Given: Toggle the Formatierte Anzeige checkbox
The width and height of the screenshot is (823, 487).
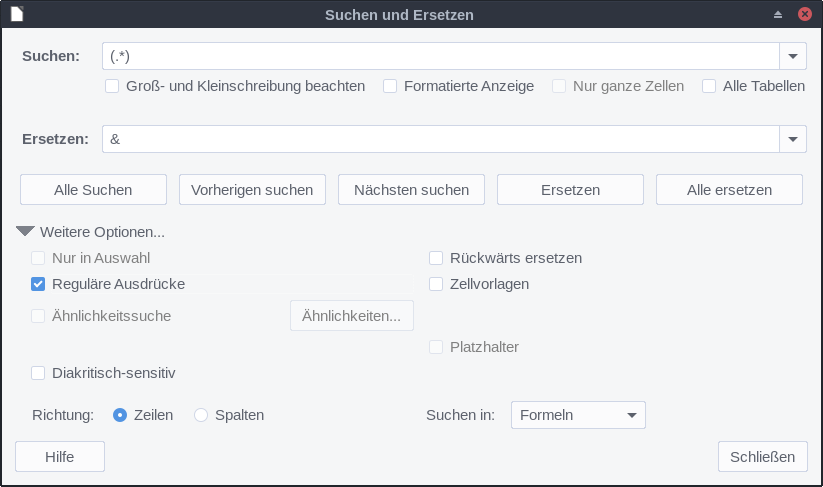Looking at the screenshot, I should (x=391, y=86).
